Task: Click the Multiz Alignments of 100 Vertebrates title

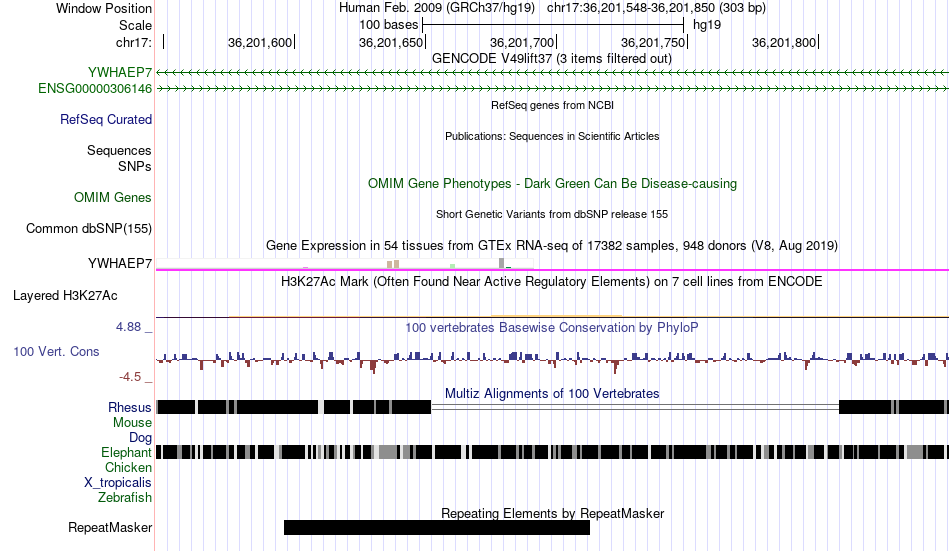Action: 552,393
